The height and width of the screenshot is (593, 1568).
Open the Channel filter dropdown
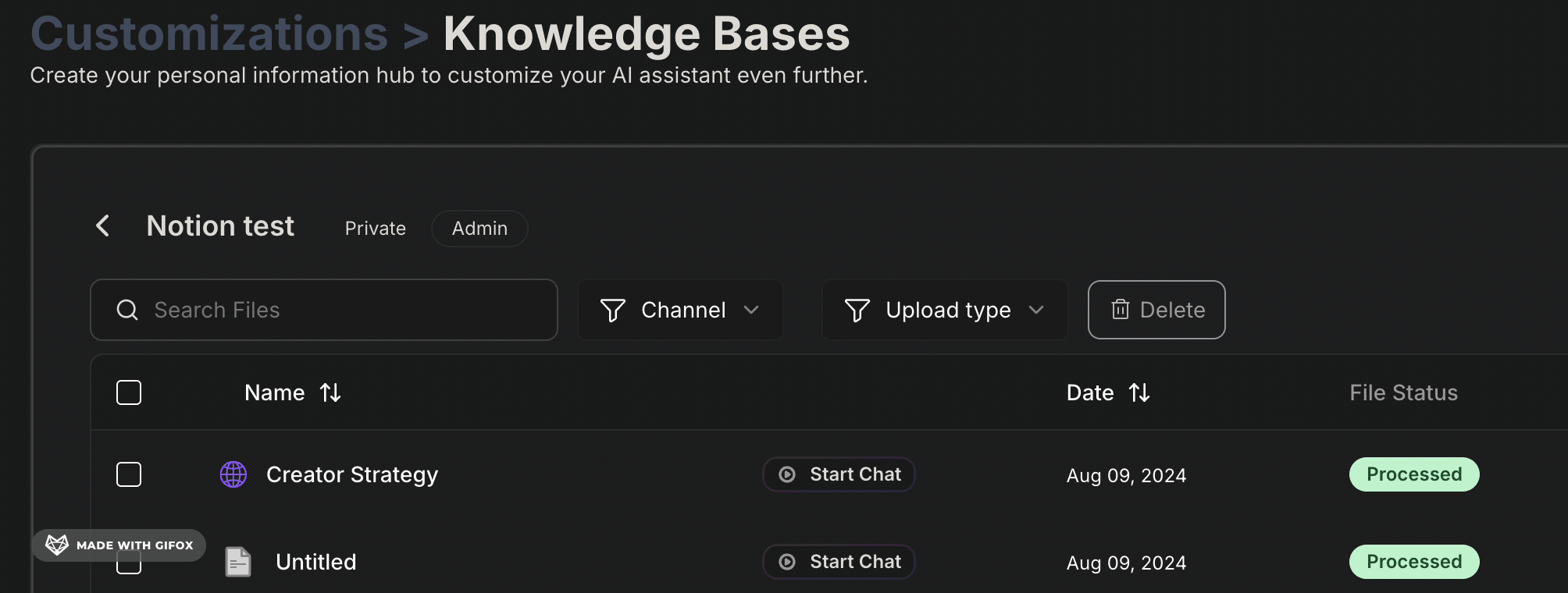680,310
